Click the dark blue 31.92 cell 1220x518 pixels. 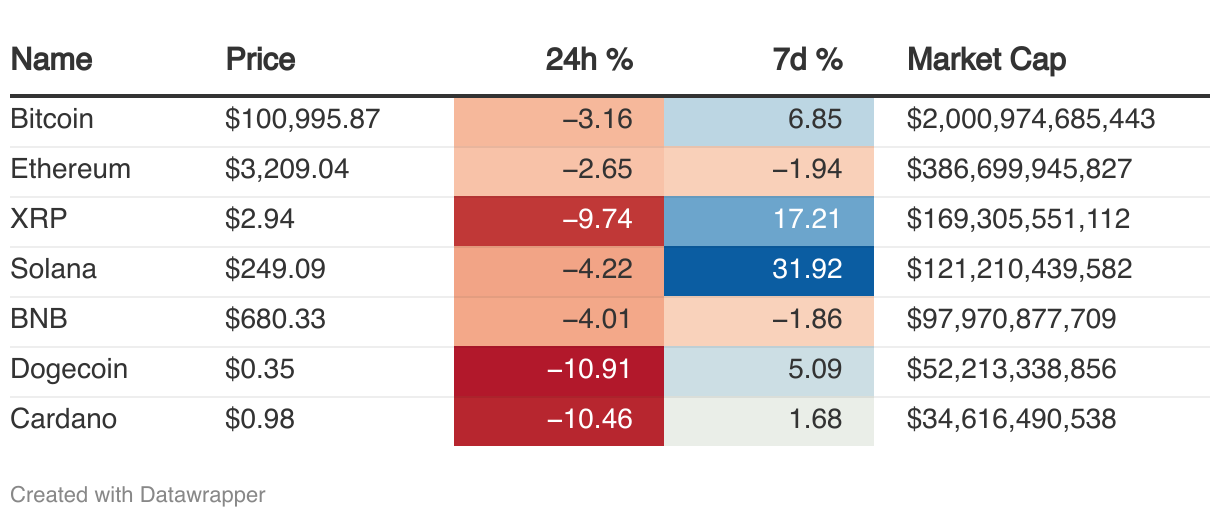point(769,271)
